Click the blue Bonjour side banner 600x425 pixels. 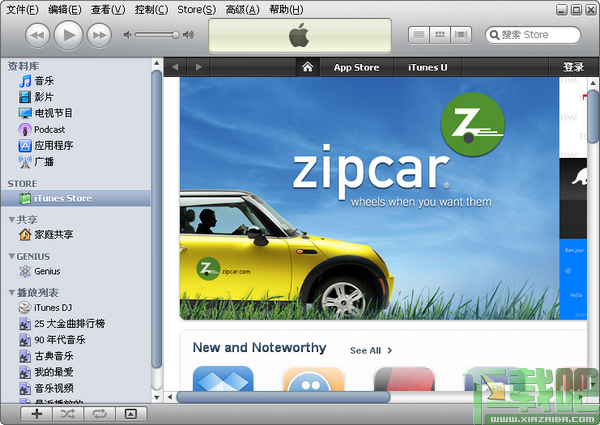point(573,279)
